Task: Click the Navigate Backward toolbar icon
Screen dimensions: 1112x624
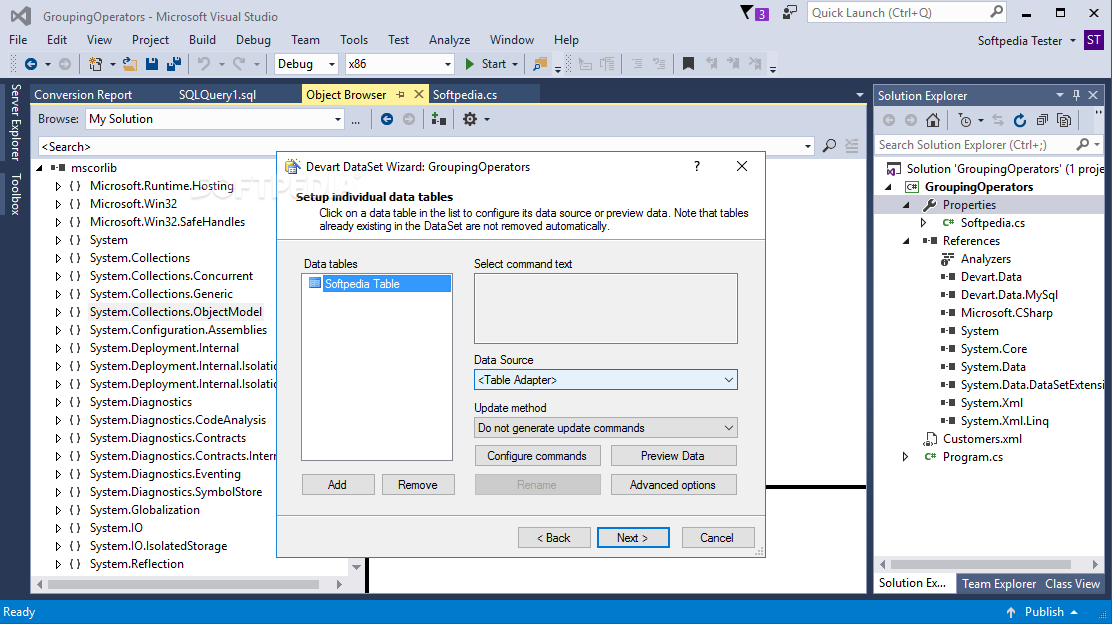Action: click(x=30, y=64)
